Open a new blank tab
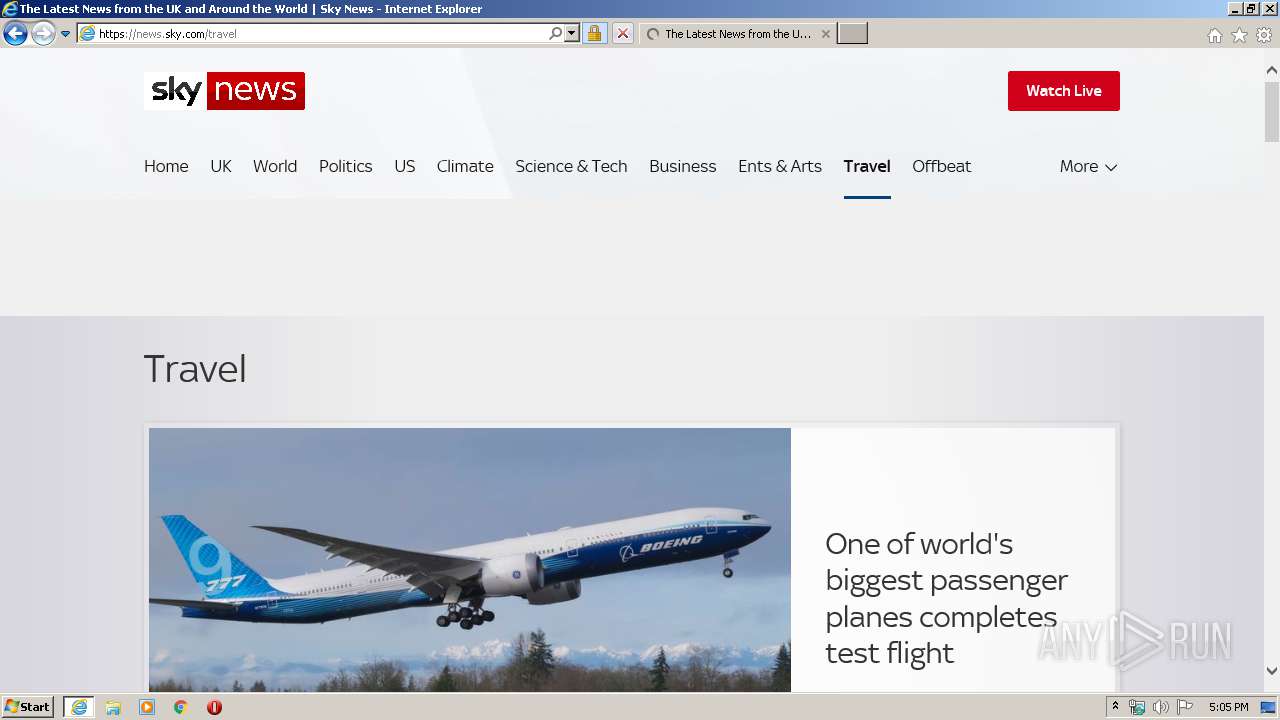This screenshot has height=720, width=1280. click(x=852, y=34)
